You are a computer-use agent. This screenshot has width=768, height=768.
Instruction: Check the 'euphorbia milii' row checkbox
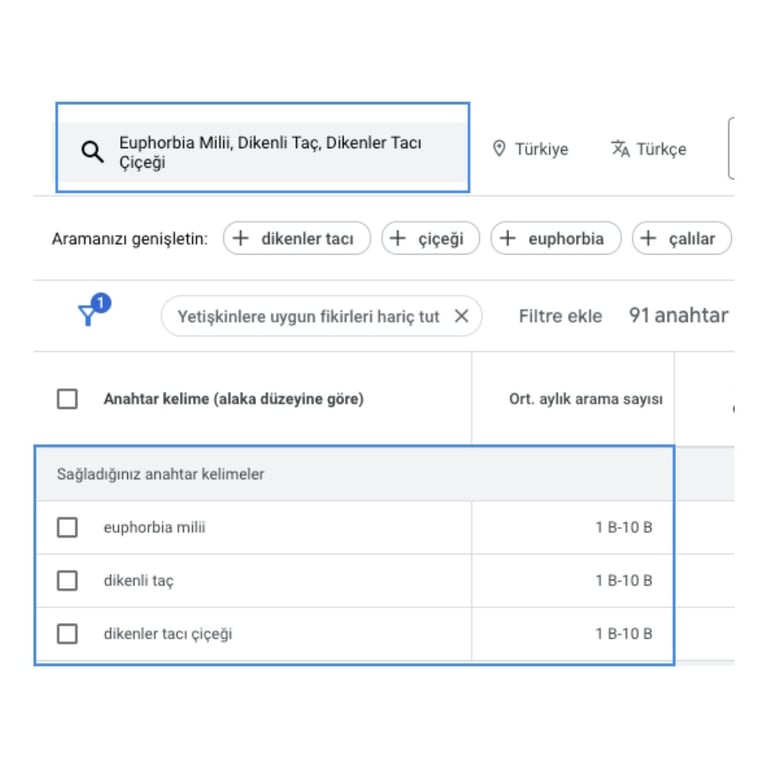(67, 527)
